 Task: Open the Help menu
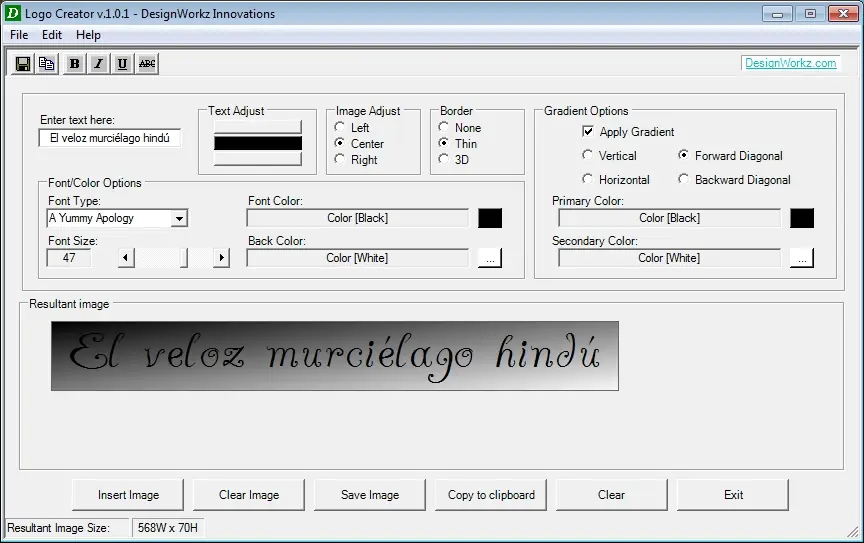pos(88,35)
